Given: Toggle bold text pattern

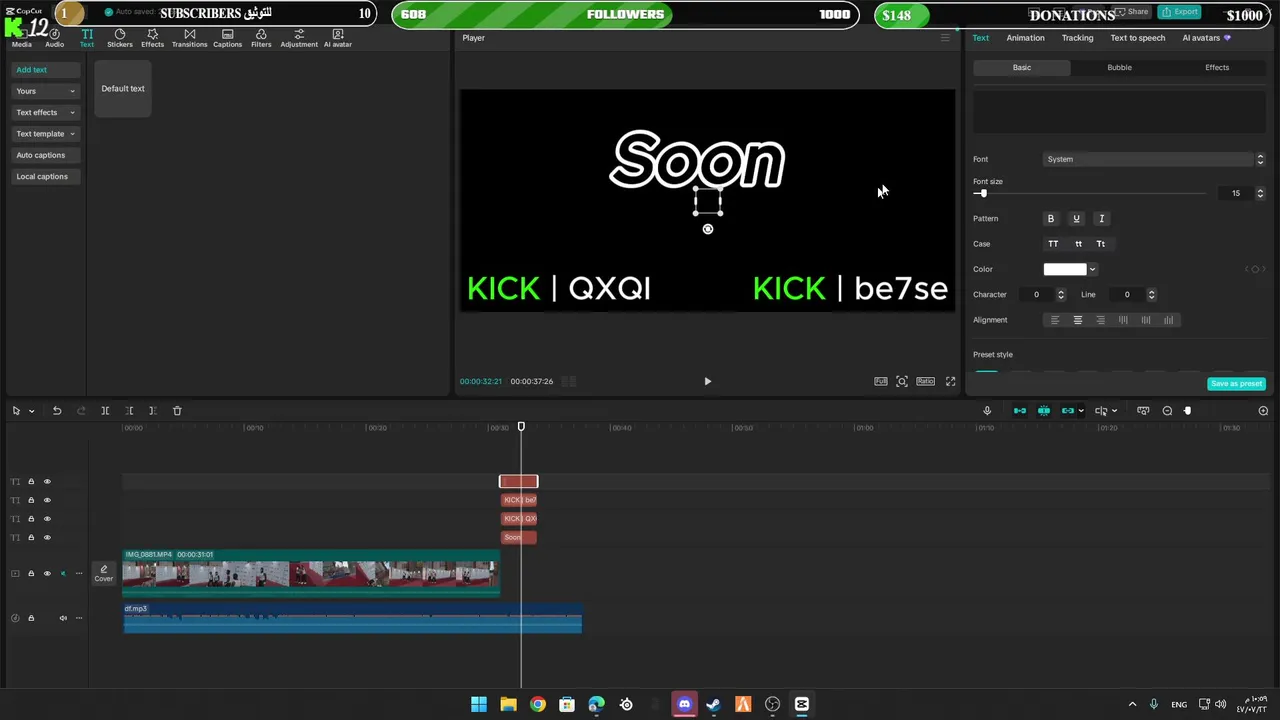Looking at the screenshot, I should [1051, 218].
